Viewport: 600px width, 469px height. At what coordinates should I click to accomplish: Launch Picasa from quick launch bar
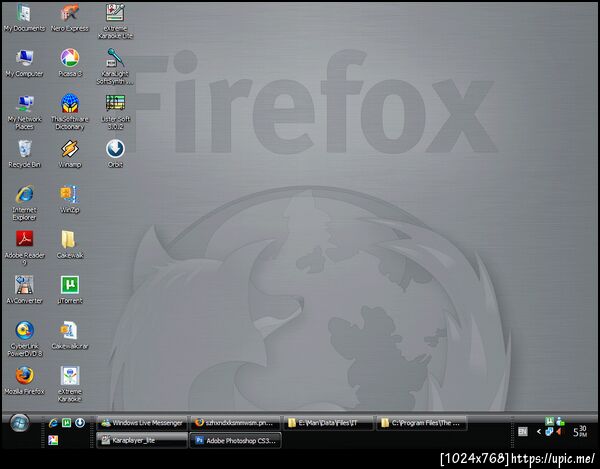click(x=53, y=440)
